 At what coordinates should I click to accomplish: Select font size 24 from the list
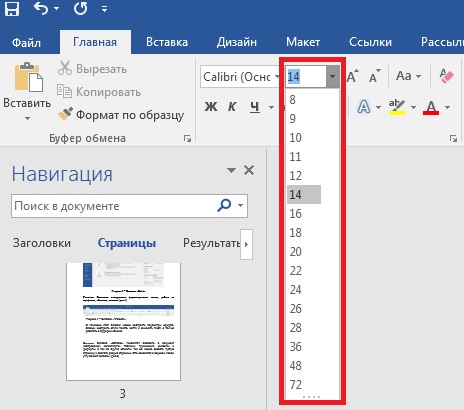[313, 290]
